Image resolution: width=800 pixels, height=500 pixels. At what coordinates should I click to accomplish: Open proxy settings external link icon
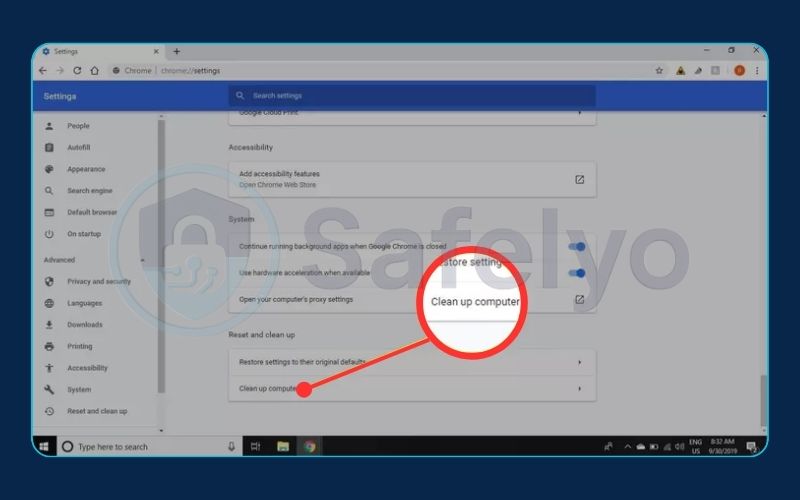579,299
